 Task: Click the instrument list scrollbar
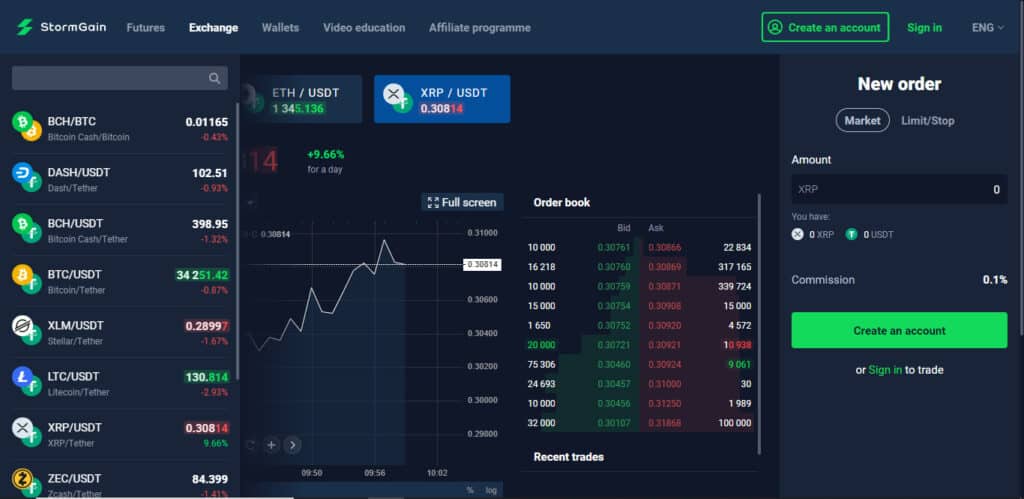tap(237, 242)
